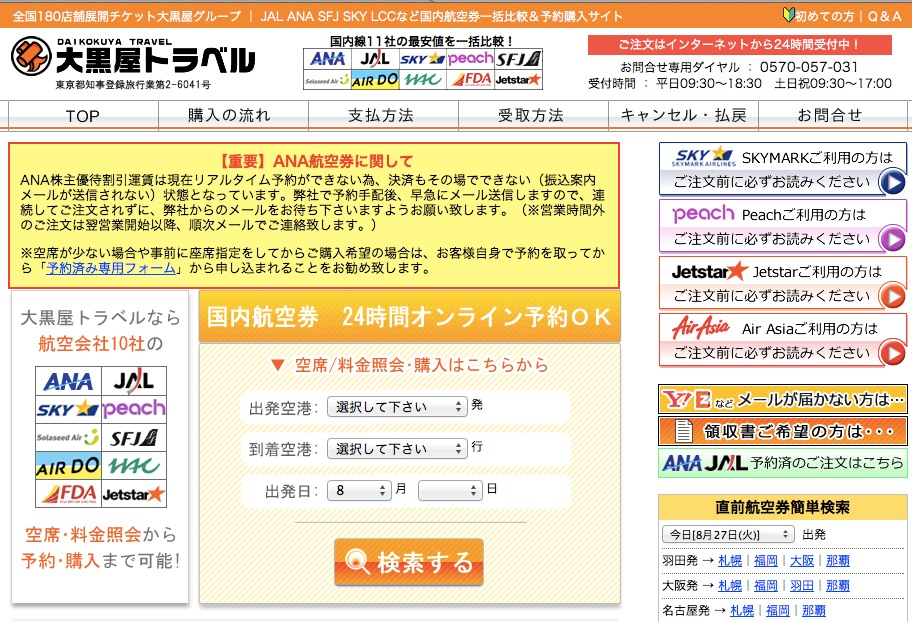Click 大阪 link in the 羽田発 row

tap(802, 560)
